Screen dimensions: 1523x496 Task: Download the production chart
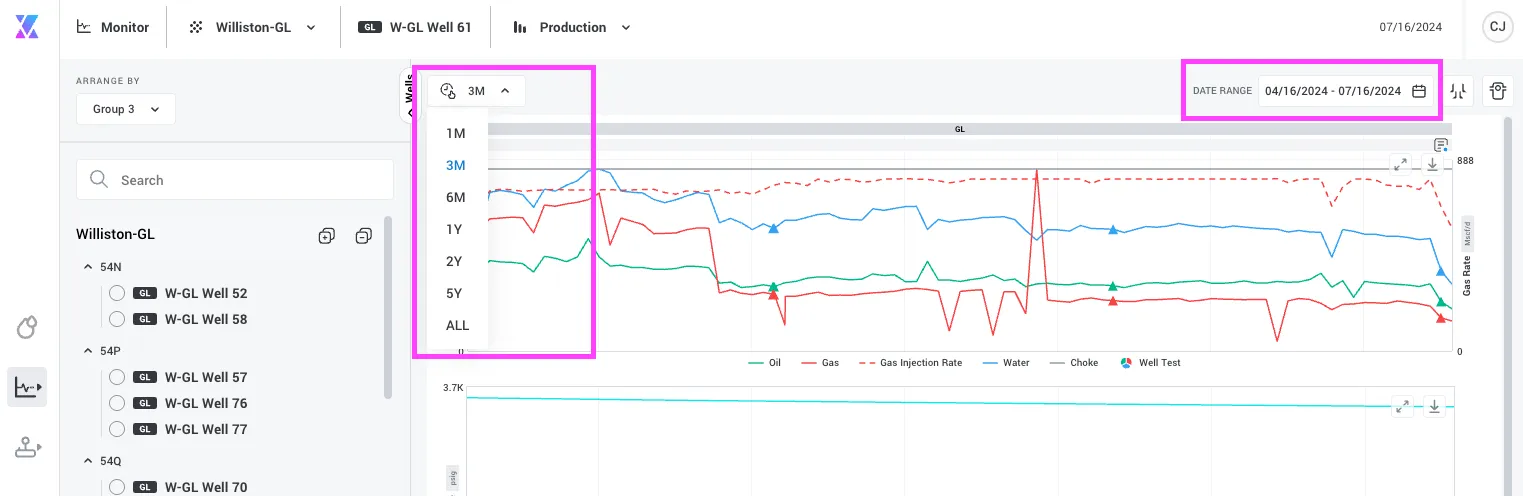1432,163
